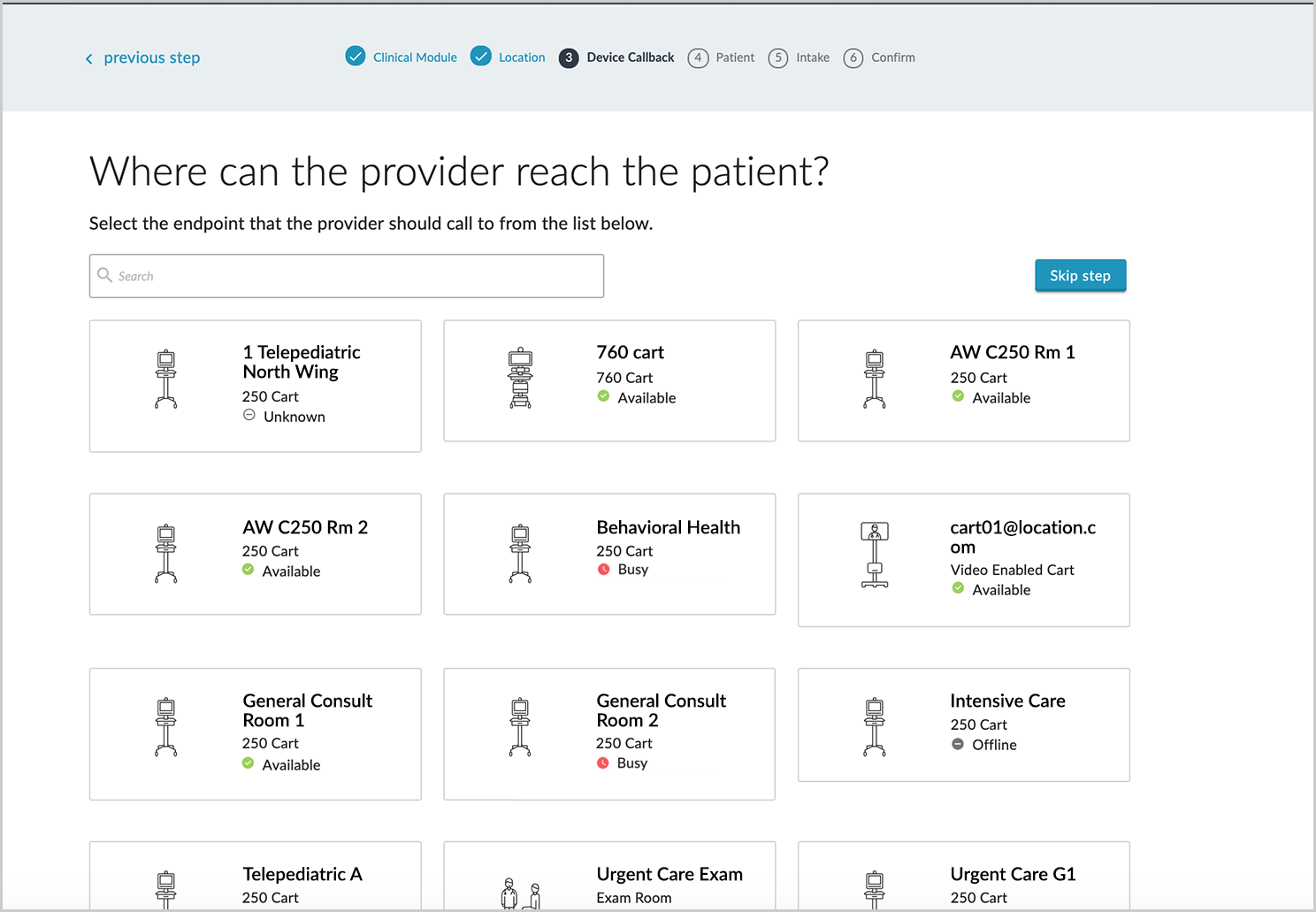The height and width of the screenshot is (912, 1316).
Task: Click the General Consult Room 2 cart icon
Action: (x=520, y=727)
